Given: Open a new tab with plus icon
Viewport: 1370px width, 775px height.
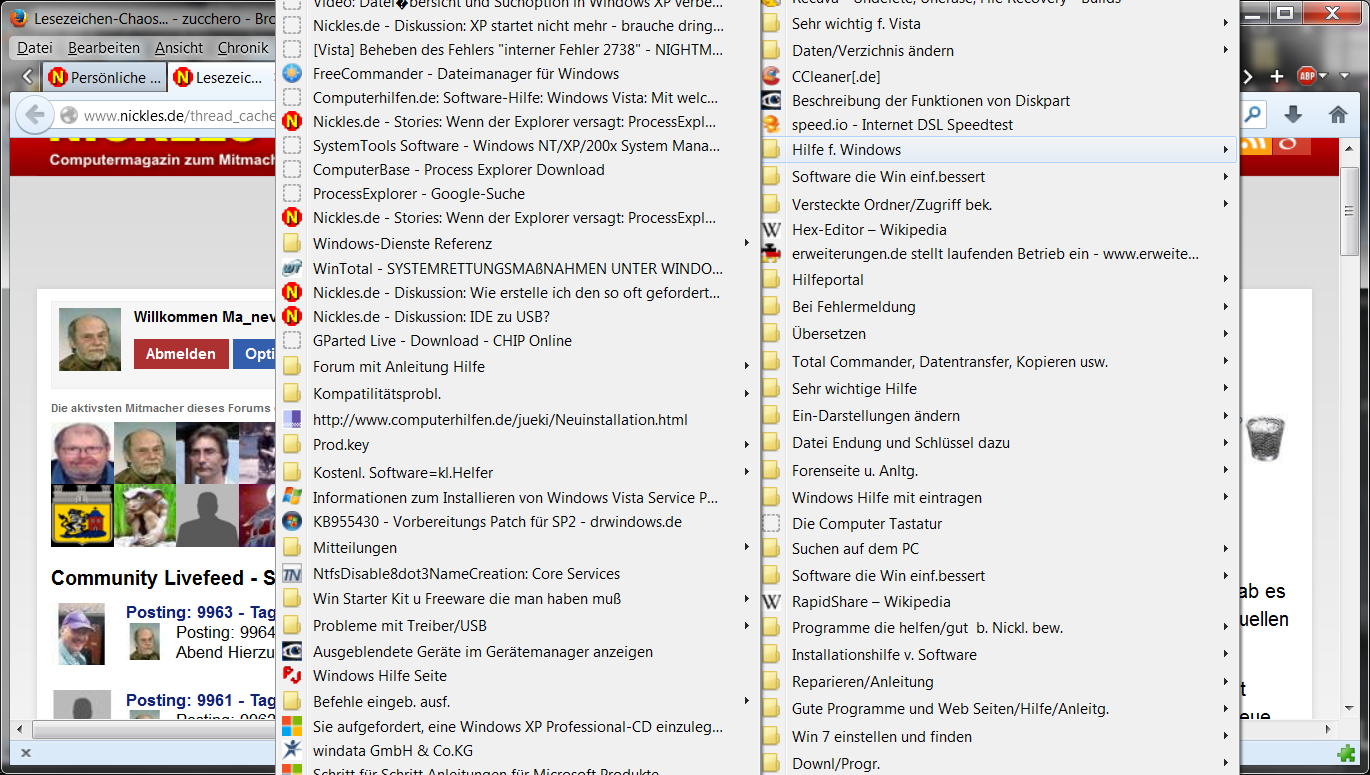Looking at the screenshot, I should pyautogui.click(x=1277, y=76).
